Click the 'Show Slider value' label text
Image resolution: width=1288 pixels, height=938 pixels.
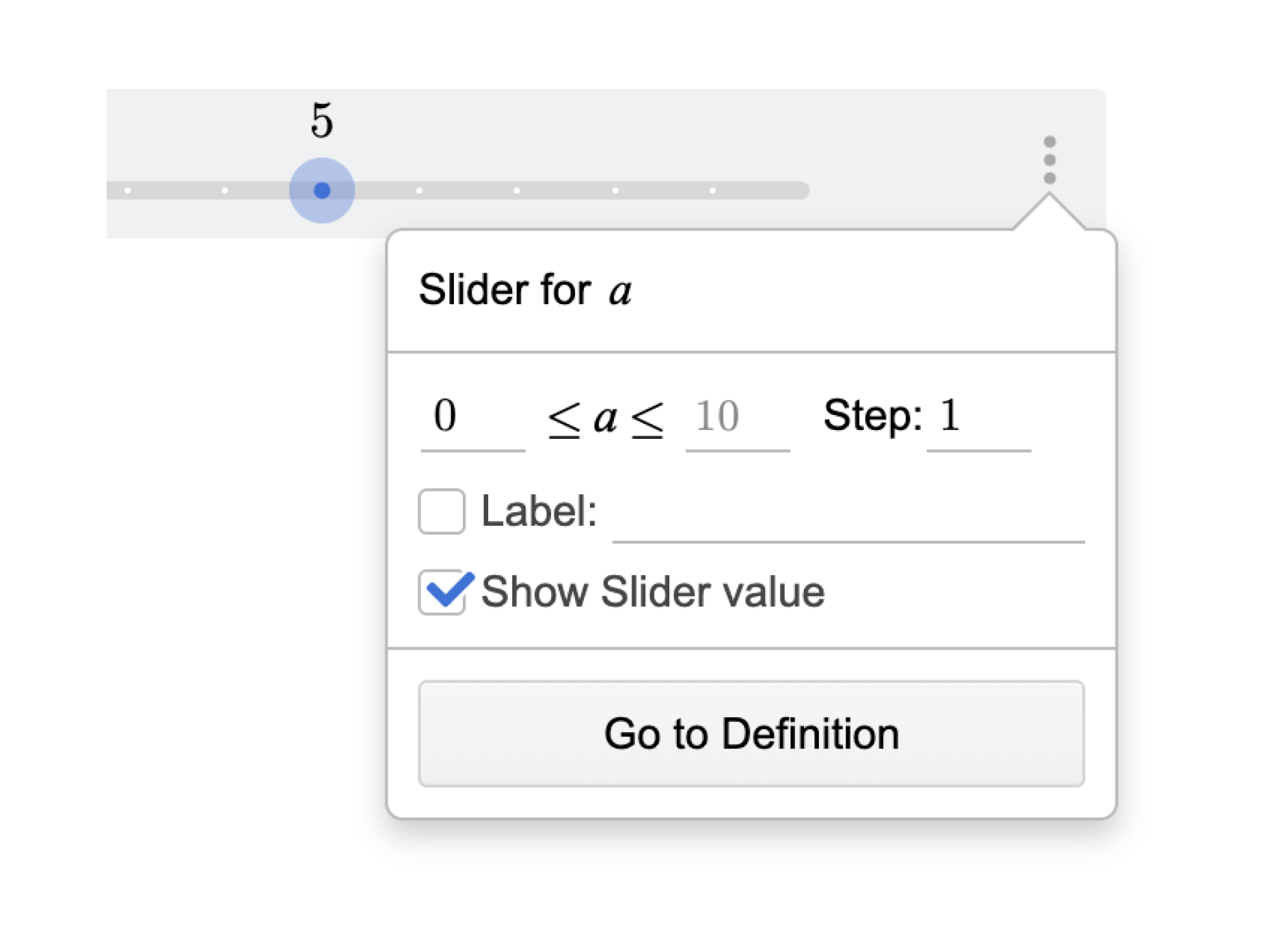point(653,592)
